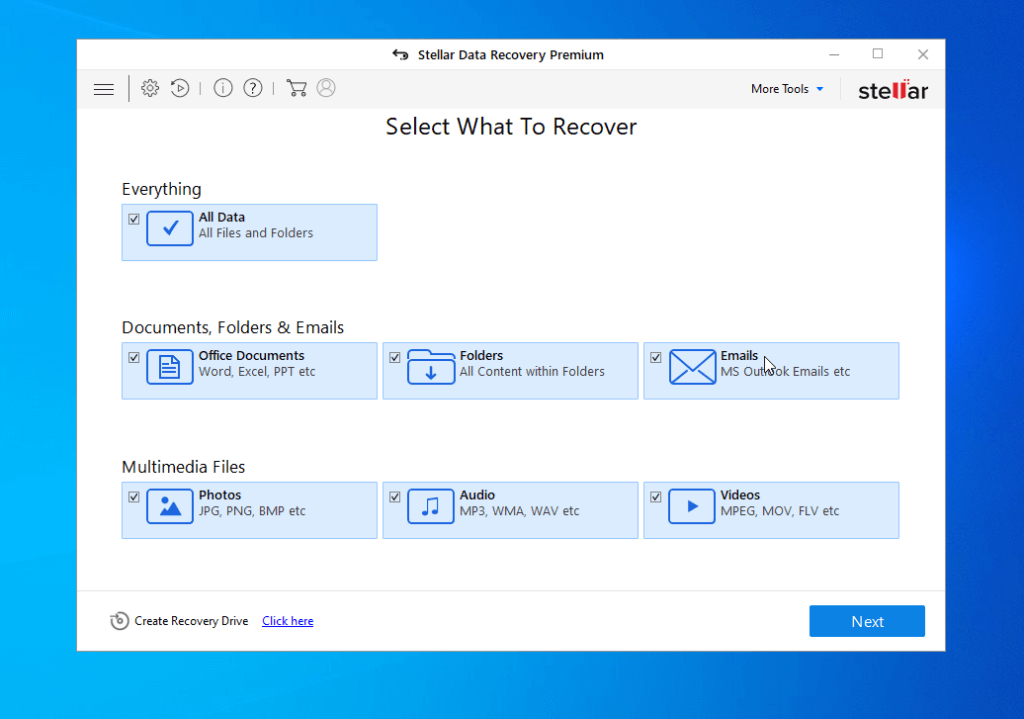Click the recovery history icon in toolbar

180,88
